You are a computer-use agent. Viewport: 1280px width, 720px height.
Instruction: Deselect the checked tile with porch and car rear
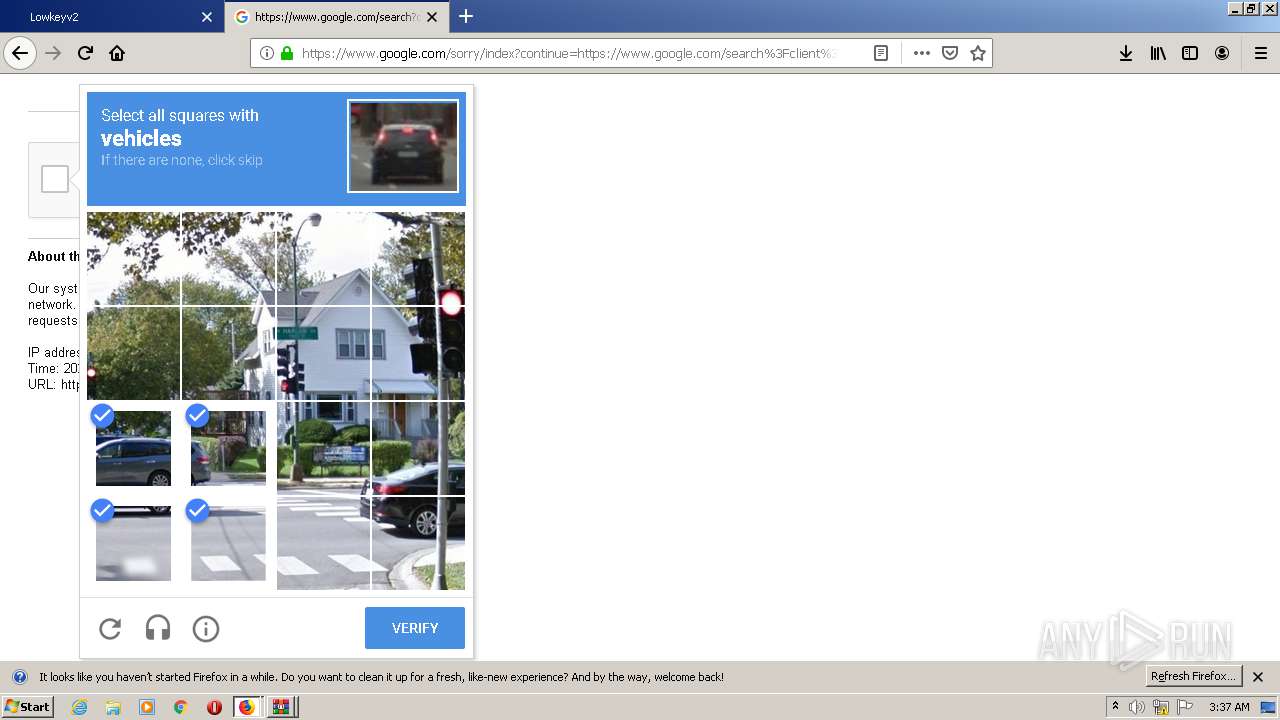tap(228, 448)
